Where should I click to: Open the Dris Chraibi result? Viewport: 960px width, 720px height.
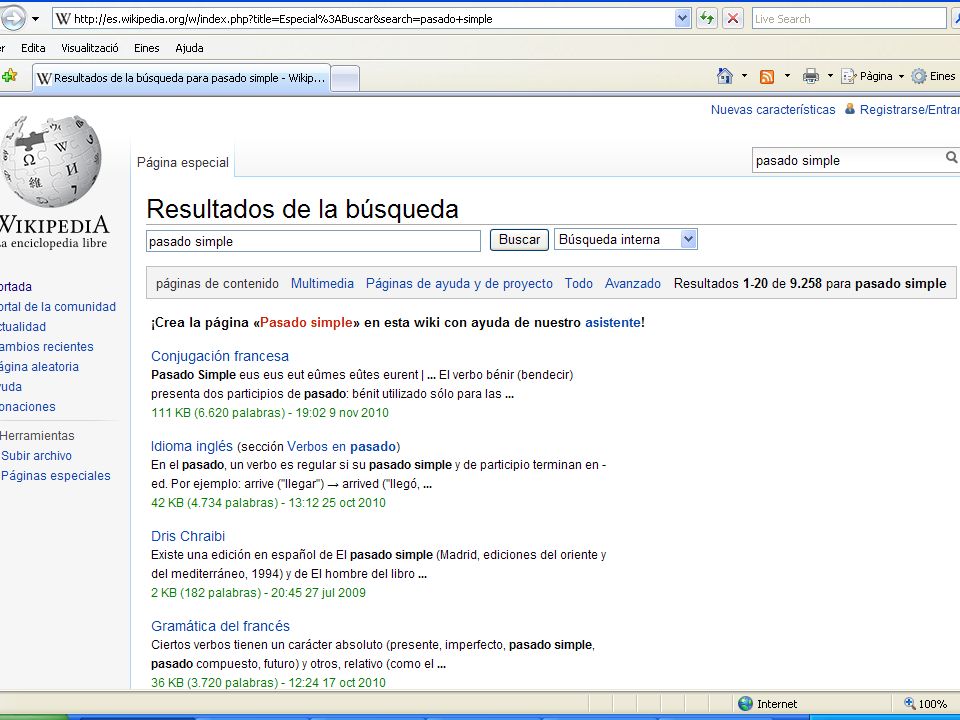tap(188, 536)
